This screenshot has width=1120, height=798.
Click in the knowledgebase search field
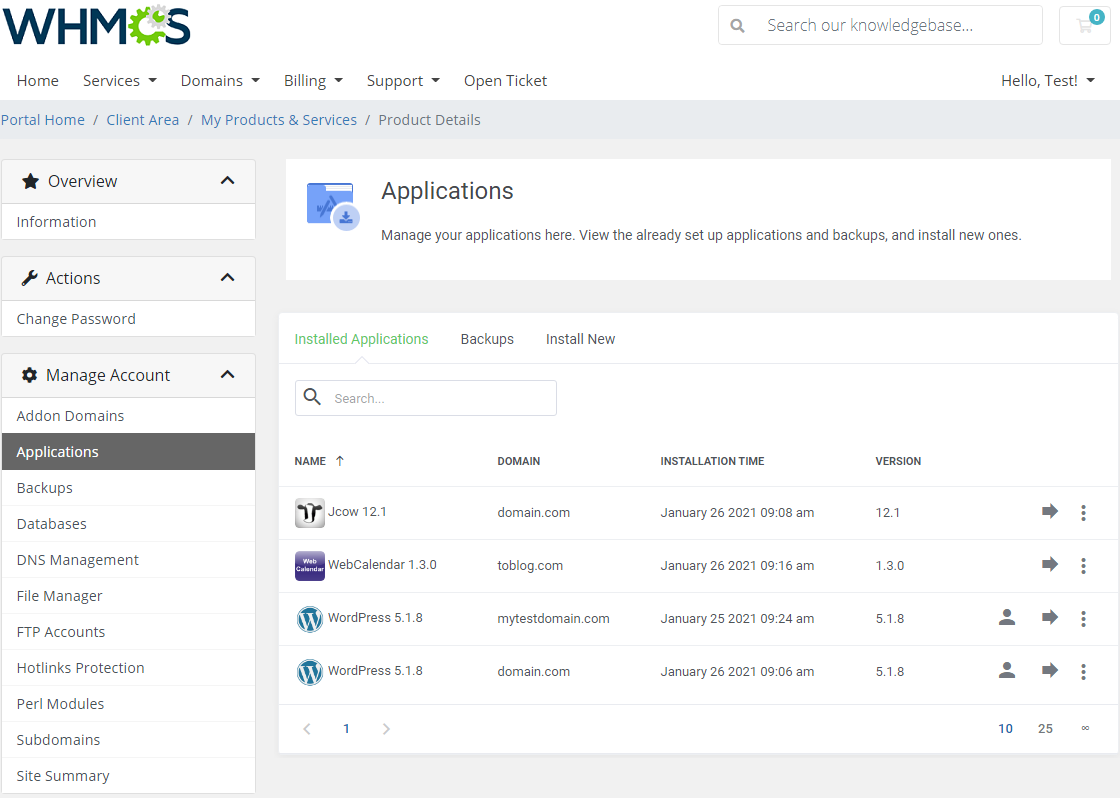[880, 26]
